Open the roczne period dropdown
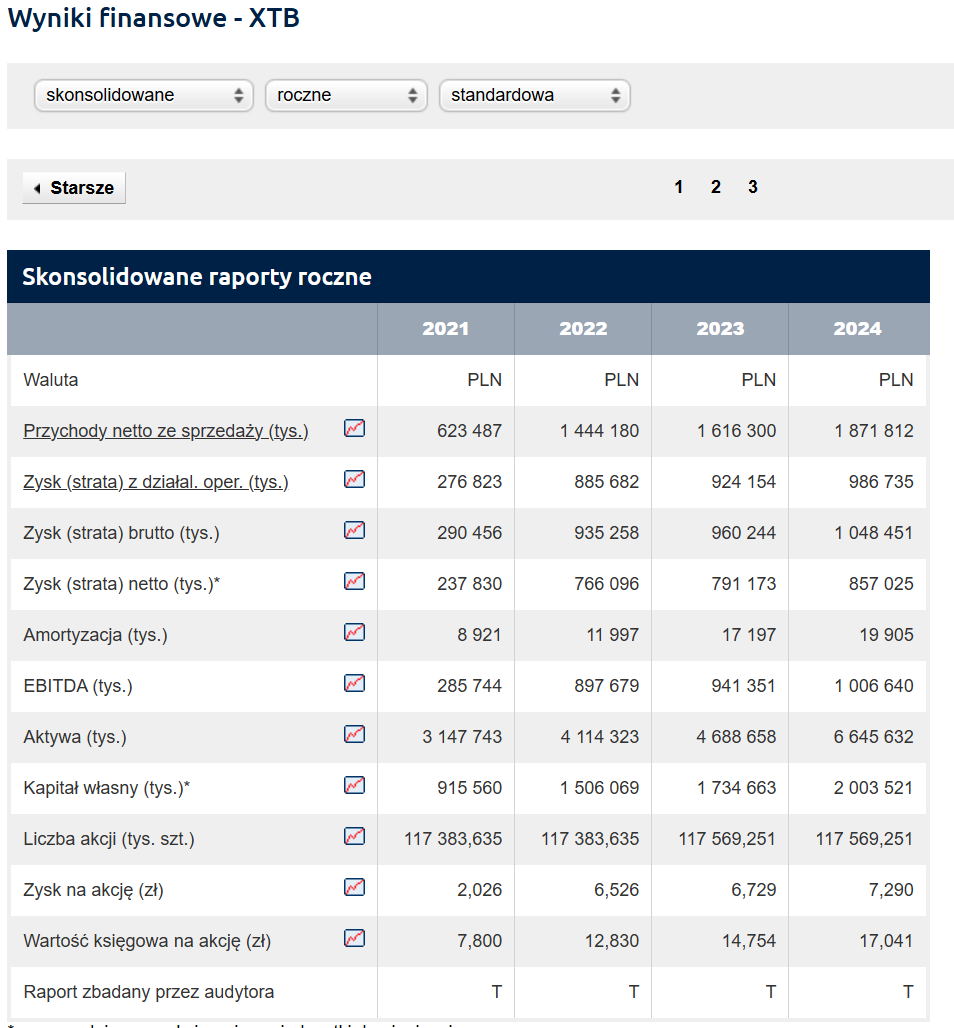Screen dimensions: 954x1028 click(x=346, y=96)
